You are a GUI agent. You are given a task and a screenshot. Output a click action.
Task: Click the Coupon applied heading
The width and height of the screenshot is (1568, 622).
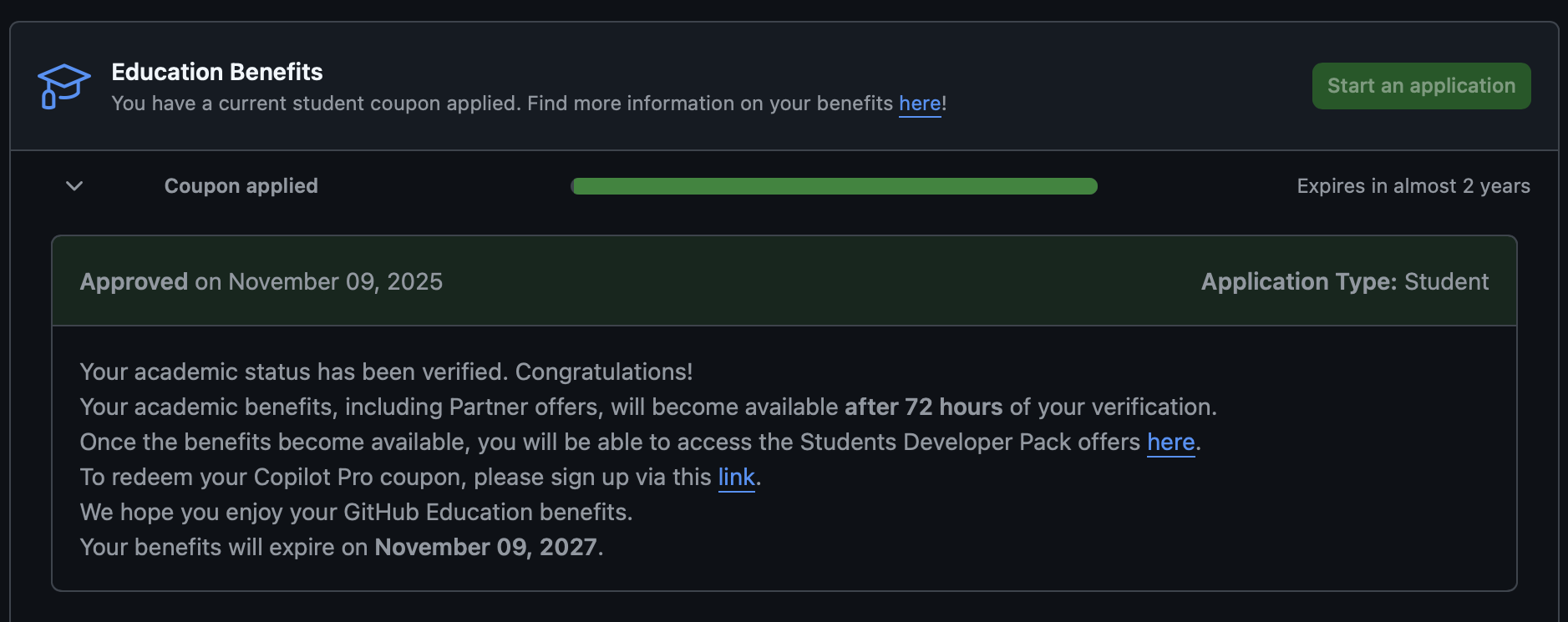241,186
